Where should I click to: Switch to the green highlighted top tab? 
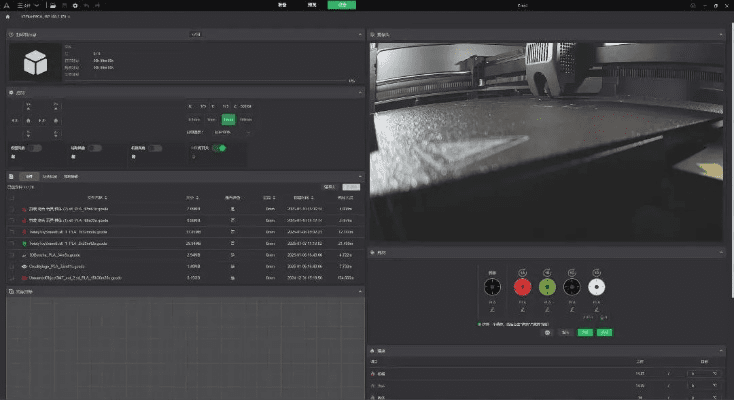coord(341,5)
